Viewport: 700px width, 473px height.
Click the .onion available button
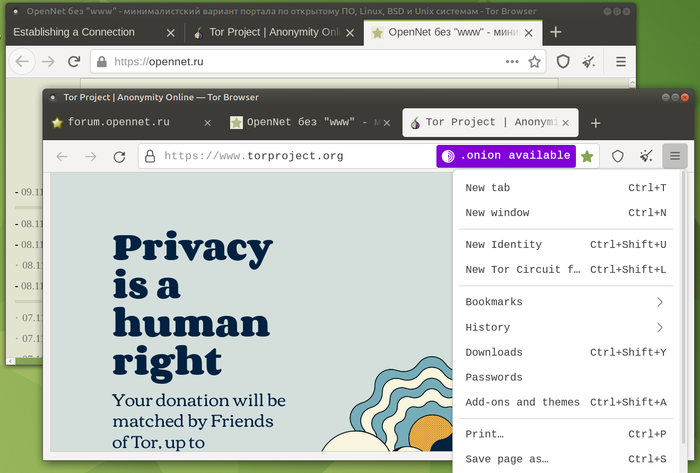(506, 156)
